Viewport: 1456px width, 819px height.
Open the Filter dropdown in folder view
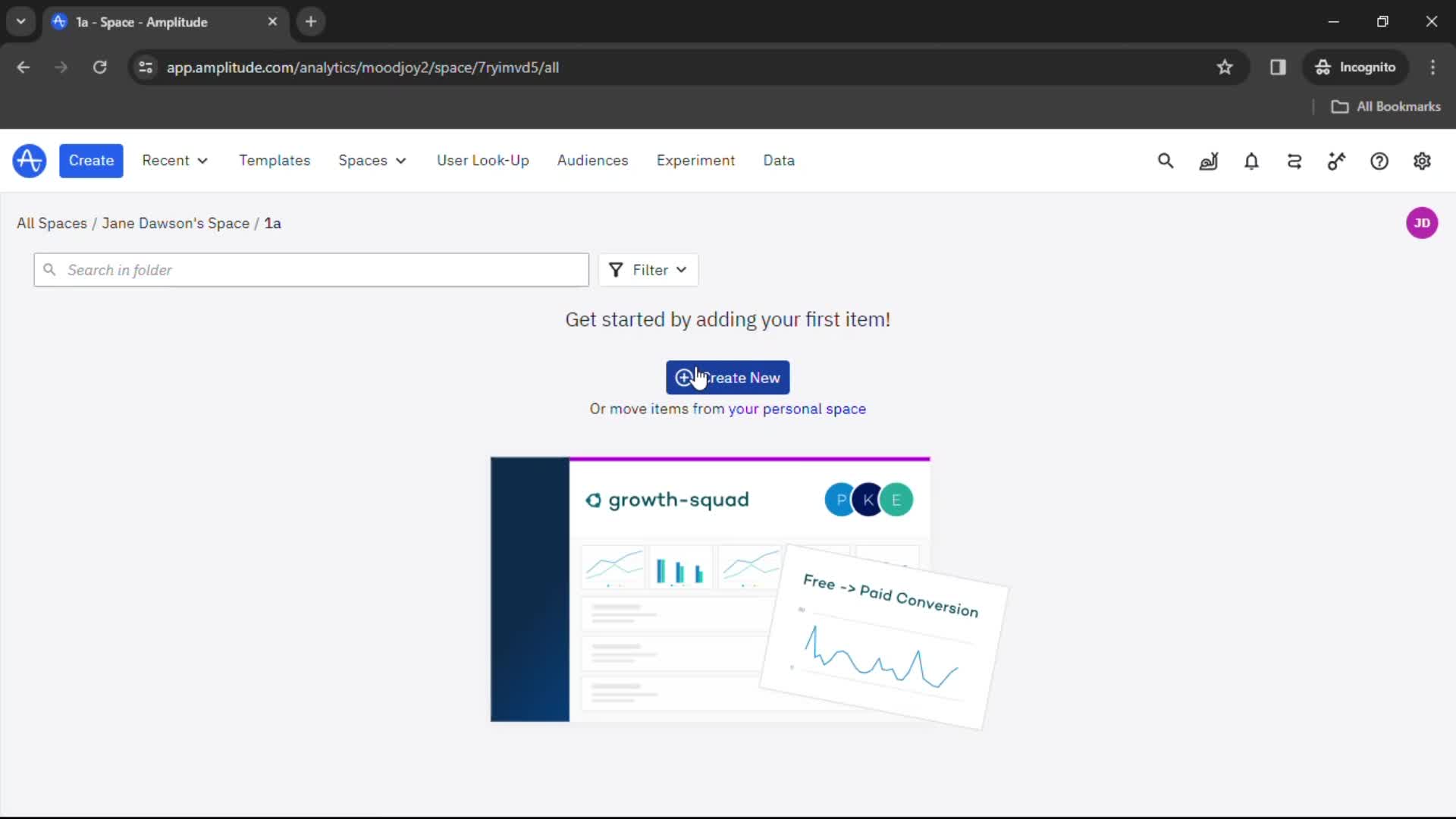coord(649,269)
